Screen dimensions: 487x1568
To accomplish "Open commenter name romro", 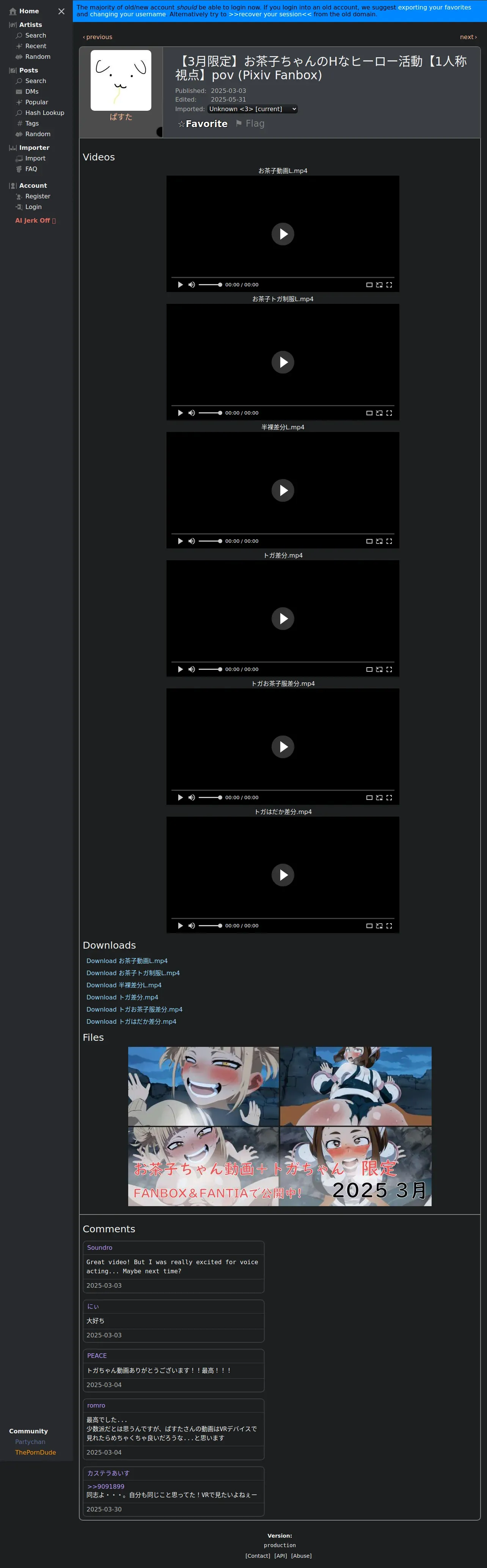I will tap(96, 1406).
